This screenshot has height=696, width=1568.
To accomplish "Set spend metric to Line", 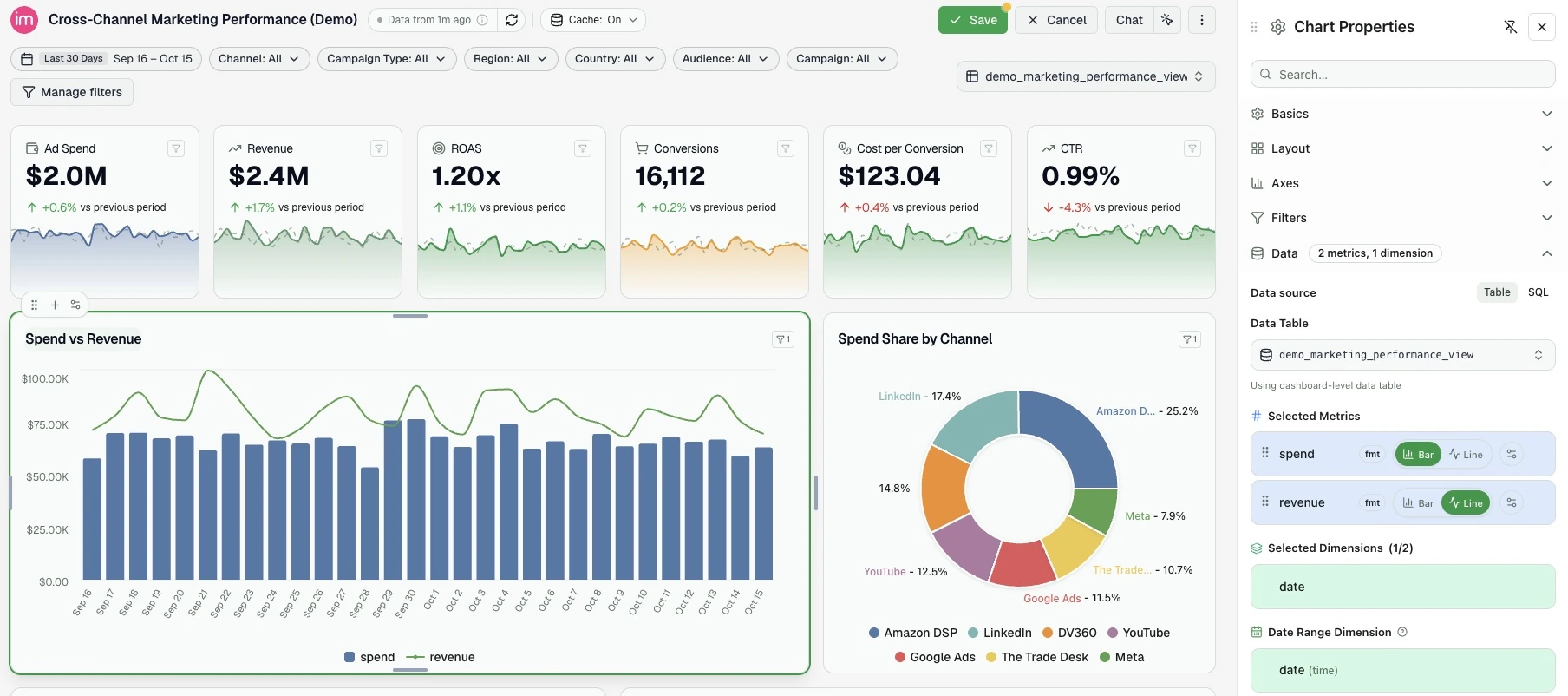I will [x=1466, y=454].
